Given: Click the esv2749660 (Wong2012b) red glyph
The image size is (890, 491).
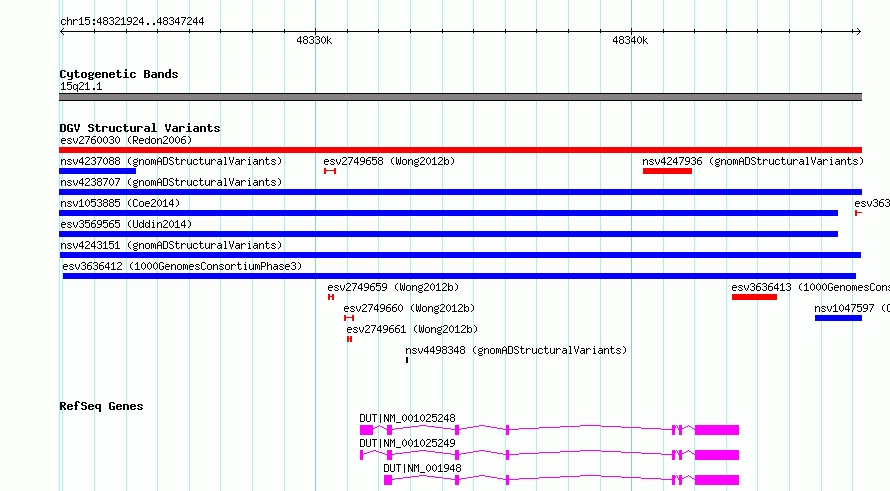Looking at the screenshot, I should click(x=349, y=318).
